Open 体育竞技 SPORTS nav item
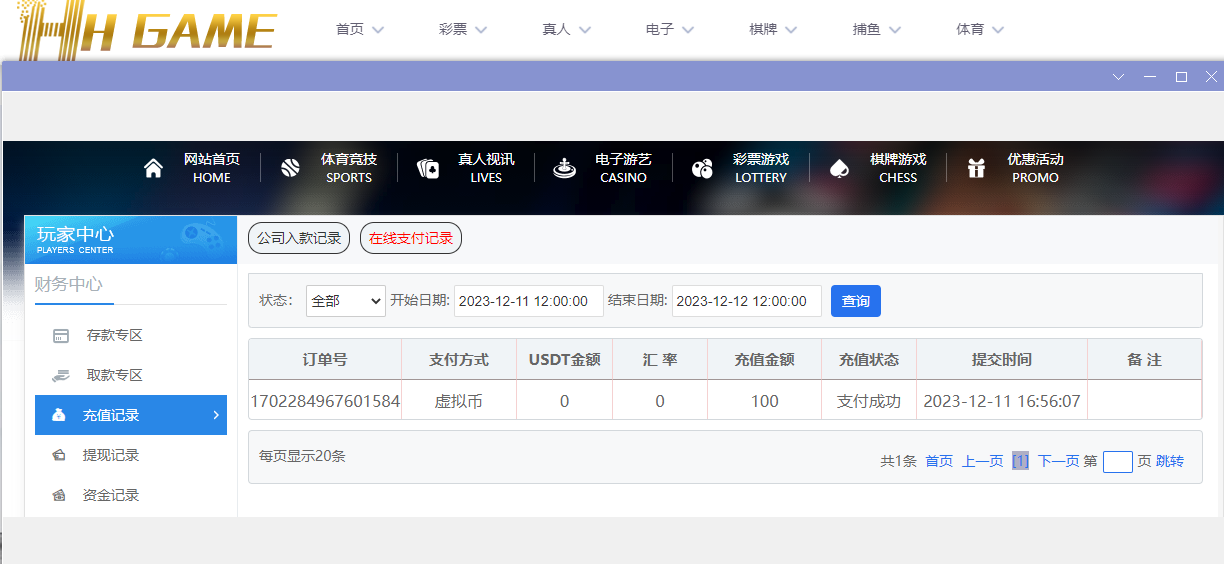1224x564 pixels. click(349, 168)
